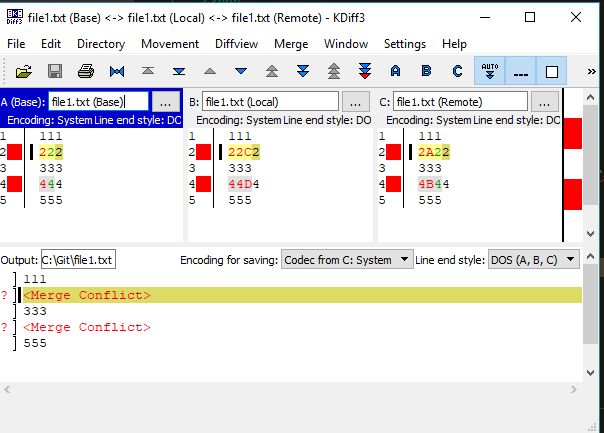Viewport: 604px width, 433px height.
Task: Browse for file B with ellipsis button
Action: (x=356, y=102)
